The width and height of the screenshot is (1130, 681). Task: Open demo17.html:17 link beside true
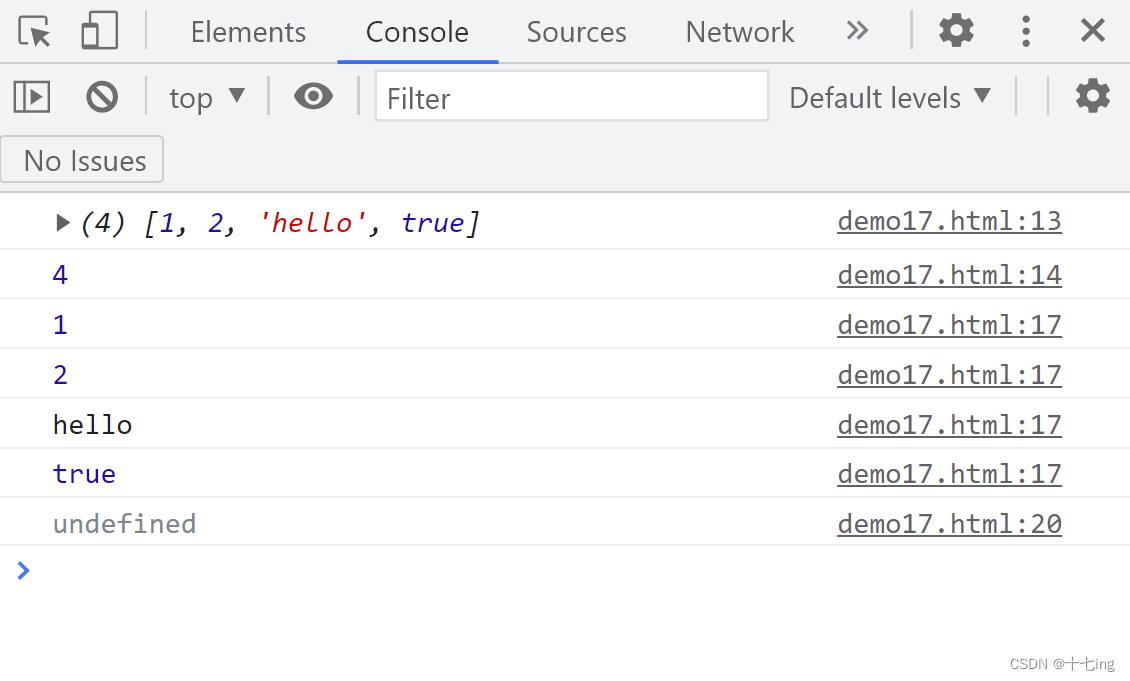pyautogui.click(x=949, y=474)
